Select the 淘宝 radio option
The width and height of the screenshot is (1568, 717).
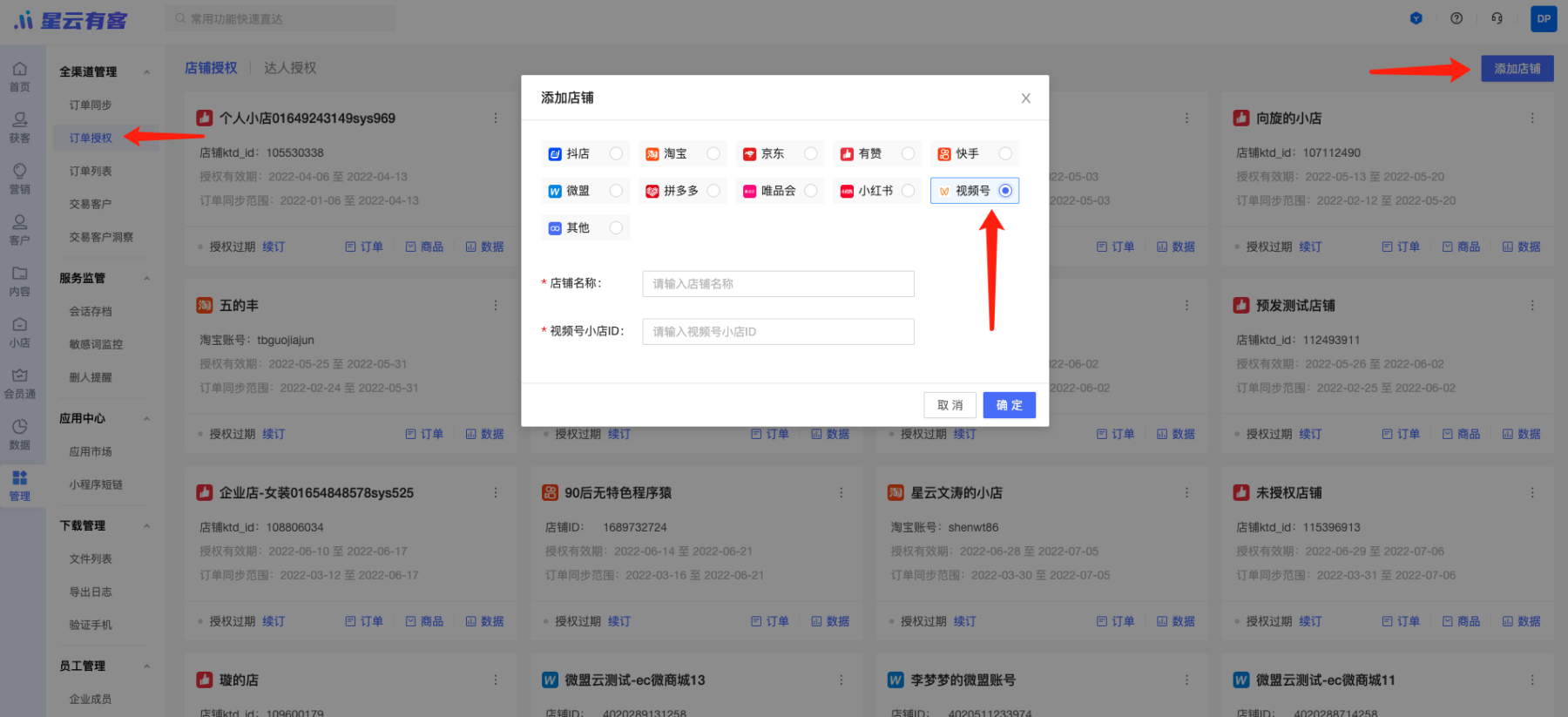click(713, 153)
